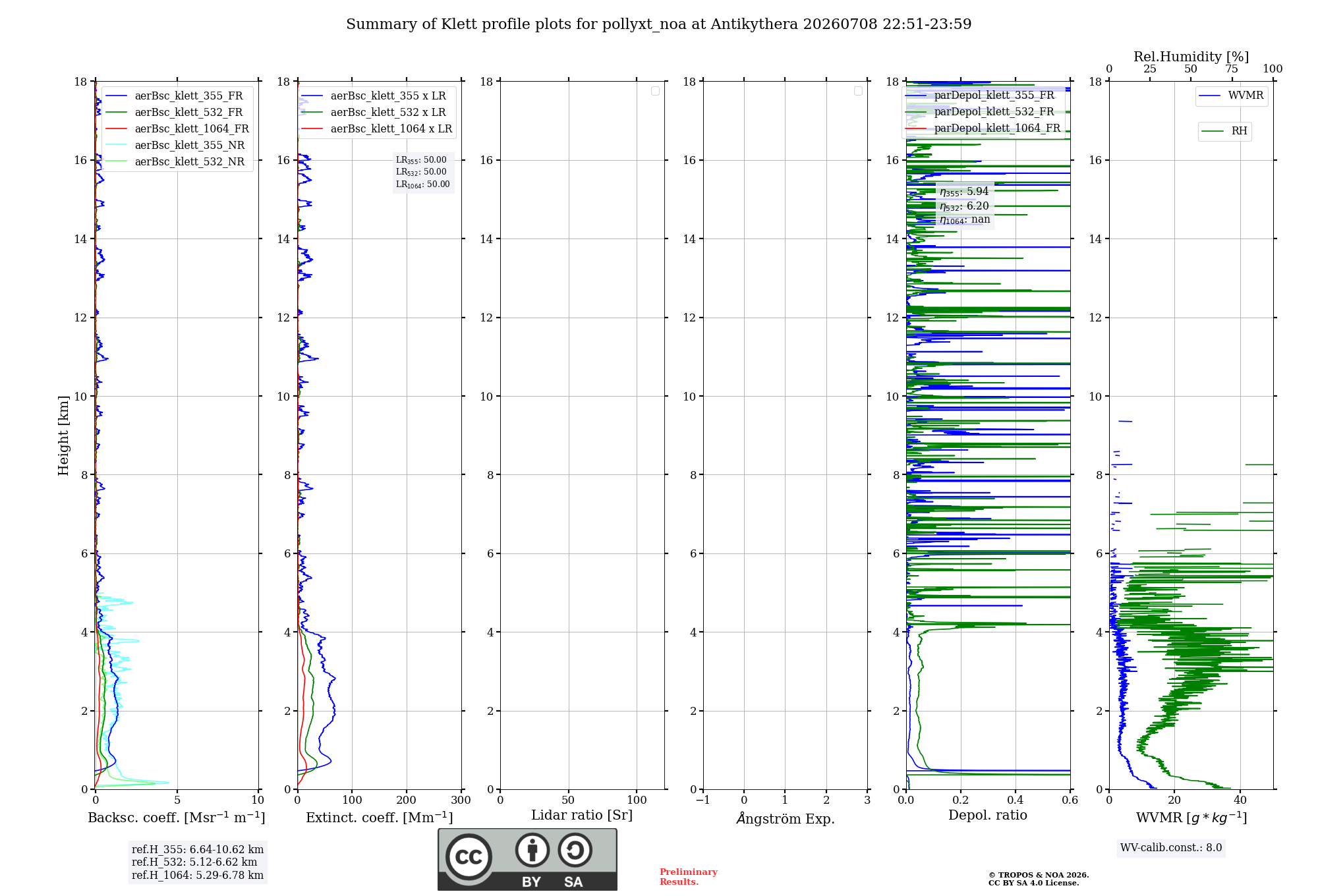Click the ref.H_355 reference height text
This screenshot has height=896, width=1318.
coord(198,850)
